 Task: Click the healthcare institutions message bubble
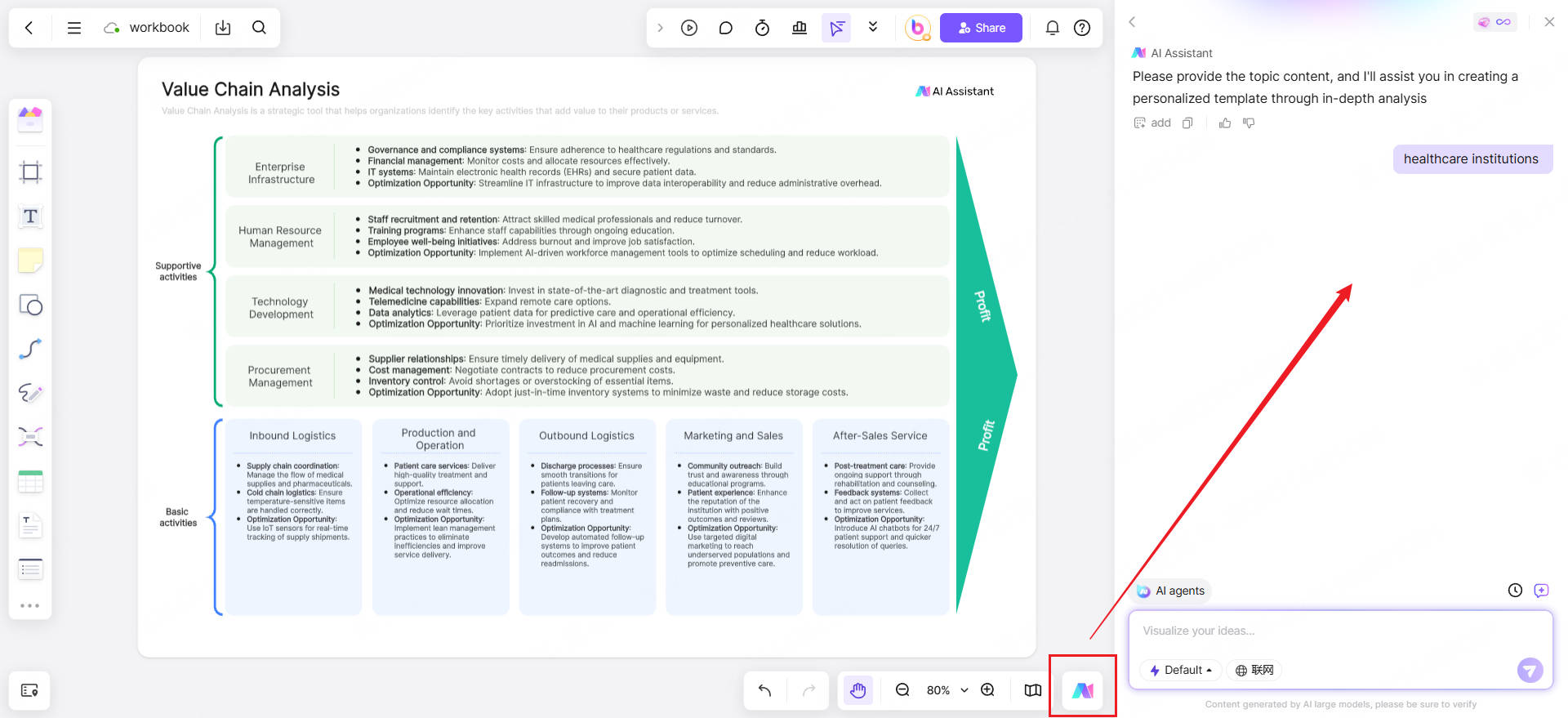coord(1472,158)
